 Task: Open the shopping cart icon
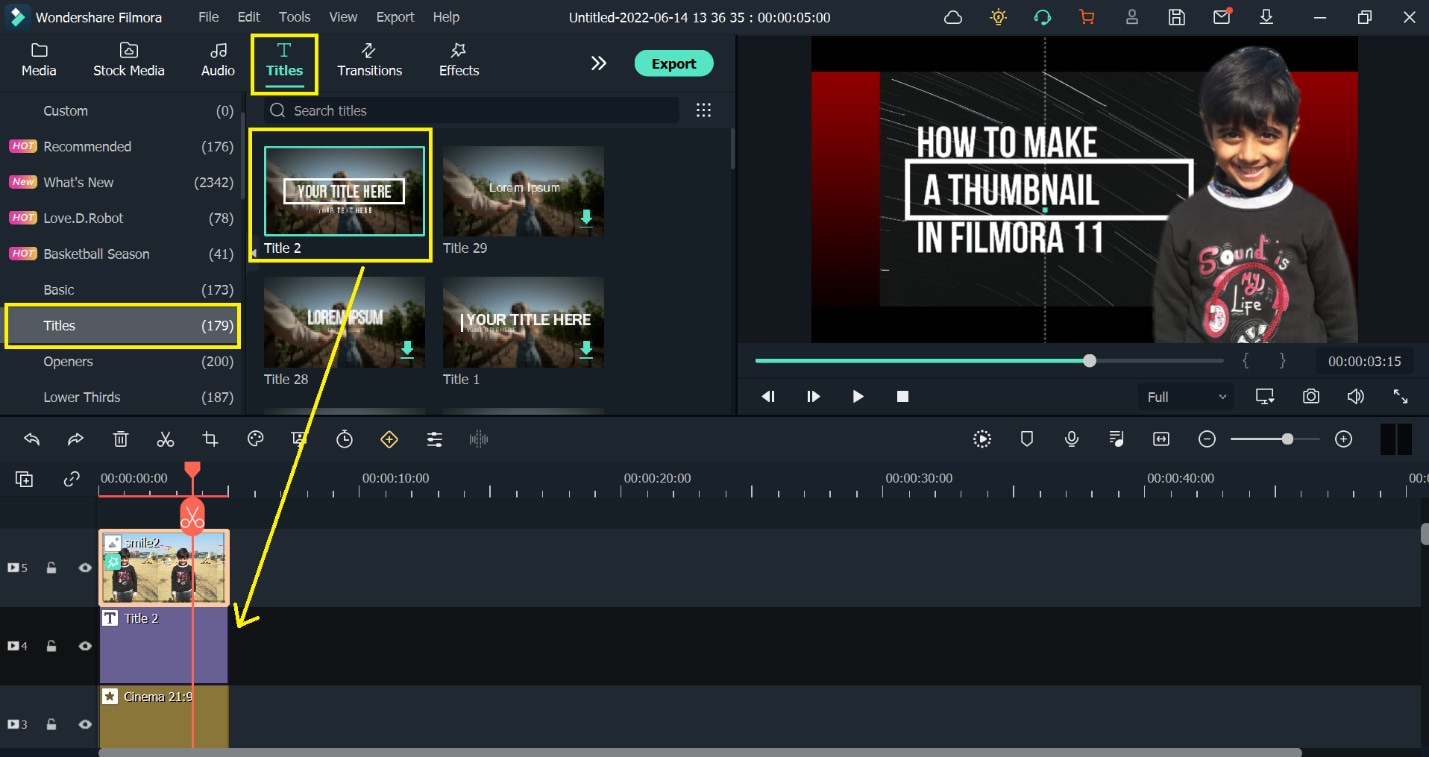coord(1087,17)
